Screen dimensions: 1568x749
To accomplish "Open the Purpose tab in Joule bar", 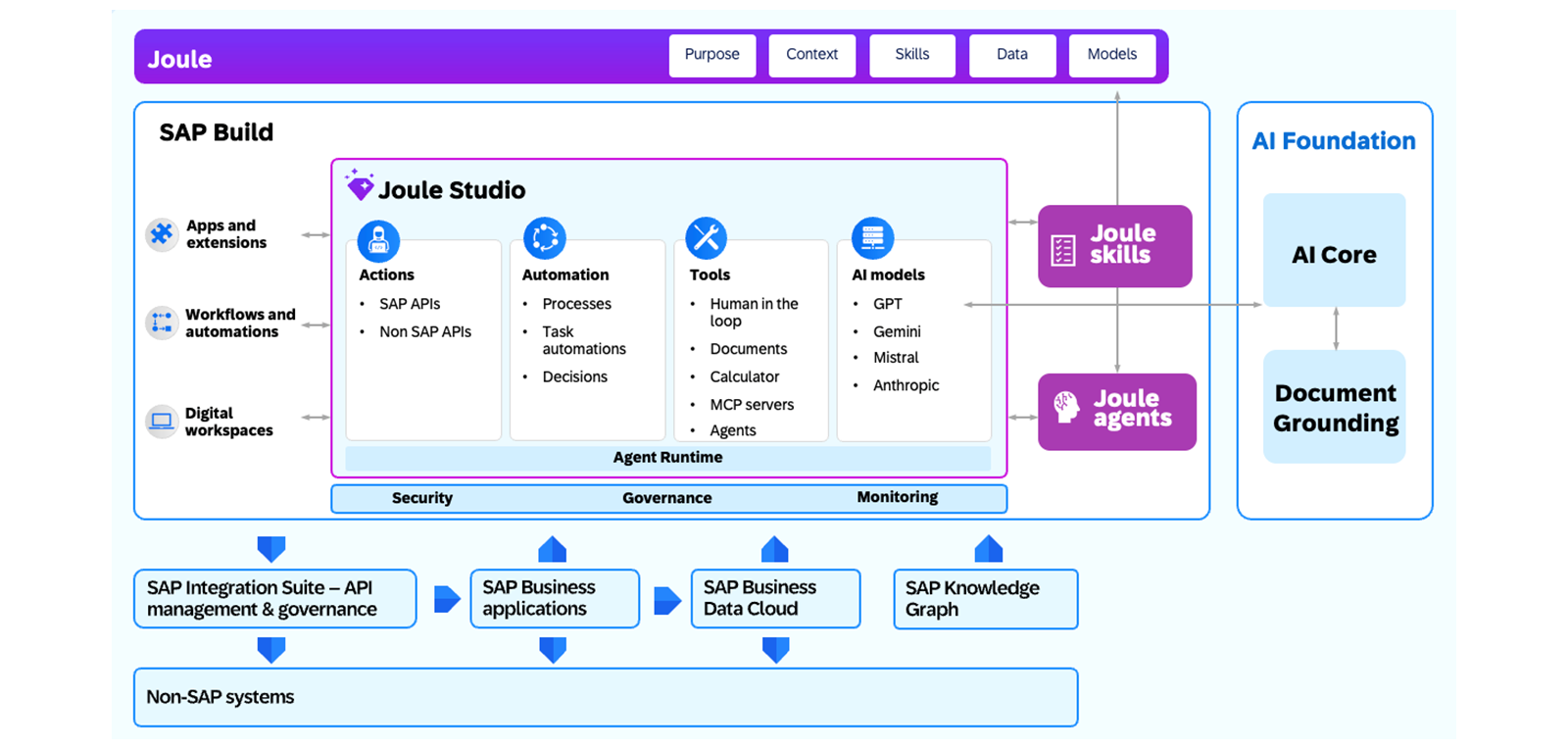I will [712, 56].
